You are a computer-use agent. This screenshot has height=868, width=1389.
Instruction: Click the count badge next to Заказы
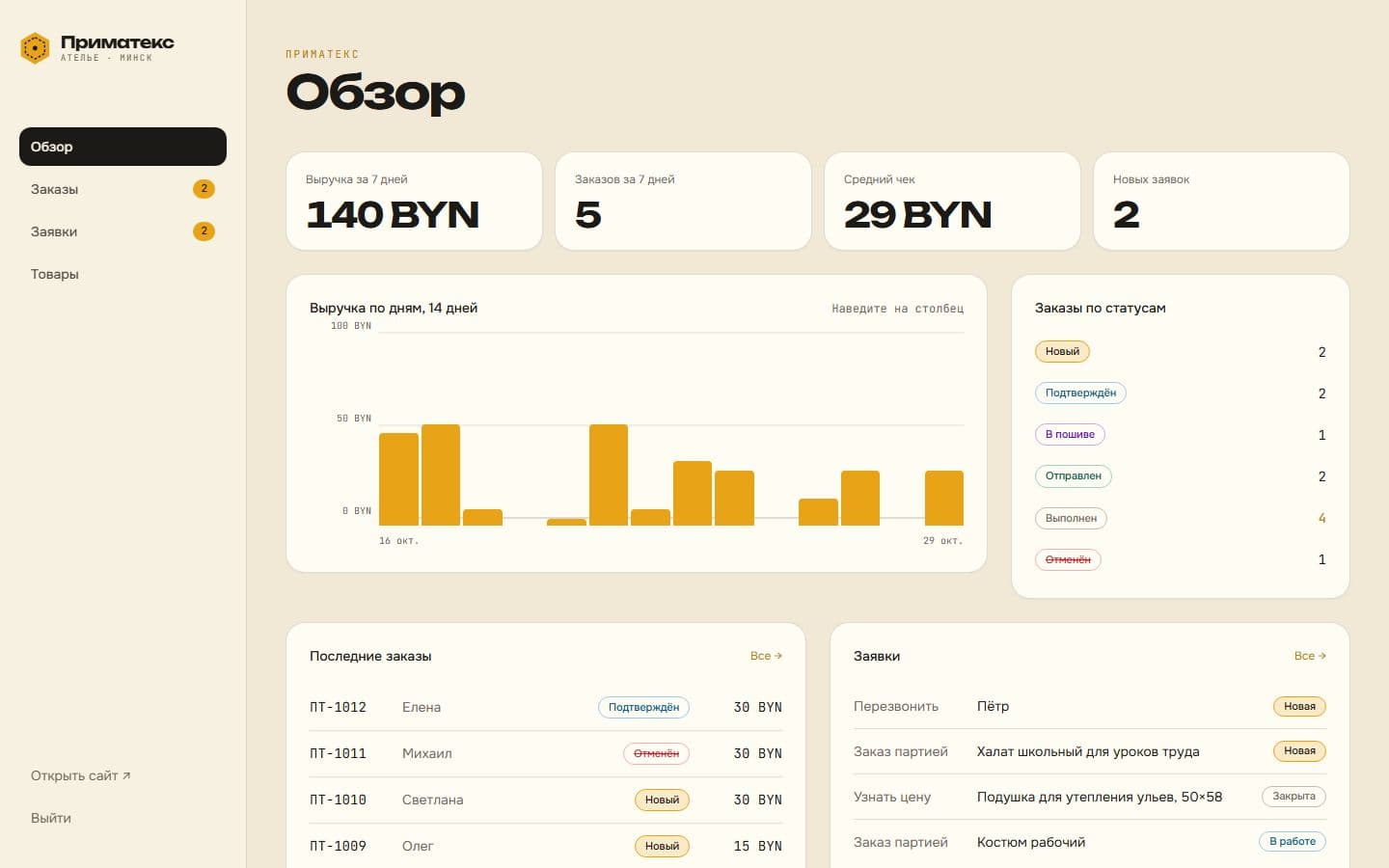click(x=204, y=189)
